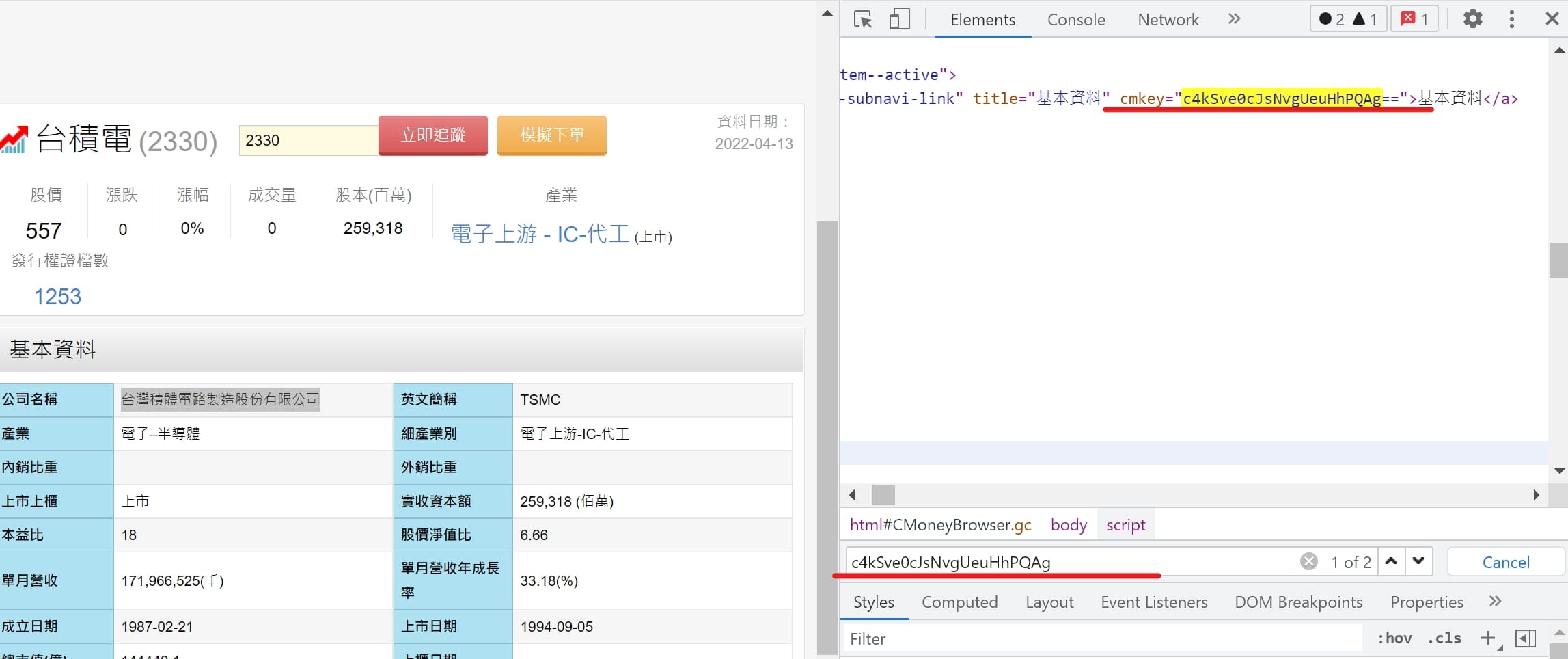Open the Layout pane tab

click(x=1049, y=602)
